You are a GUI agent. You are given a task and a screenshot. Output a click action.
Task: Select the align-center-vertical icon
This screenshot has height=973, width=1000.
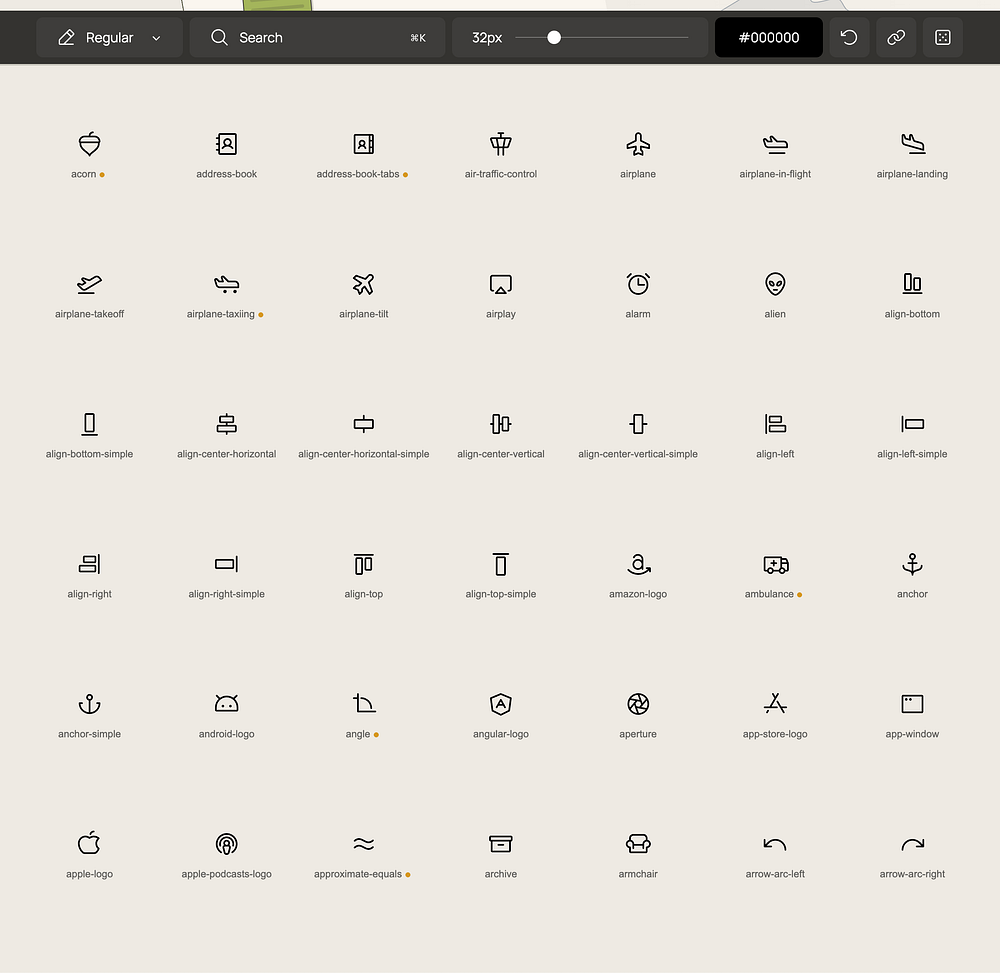point(501,424)
